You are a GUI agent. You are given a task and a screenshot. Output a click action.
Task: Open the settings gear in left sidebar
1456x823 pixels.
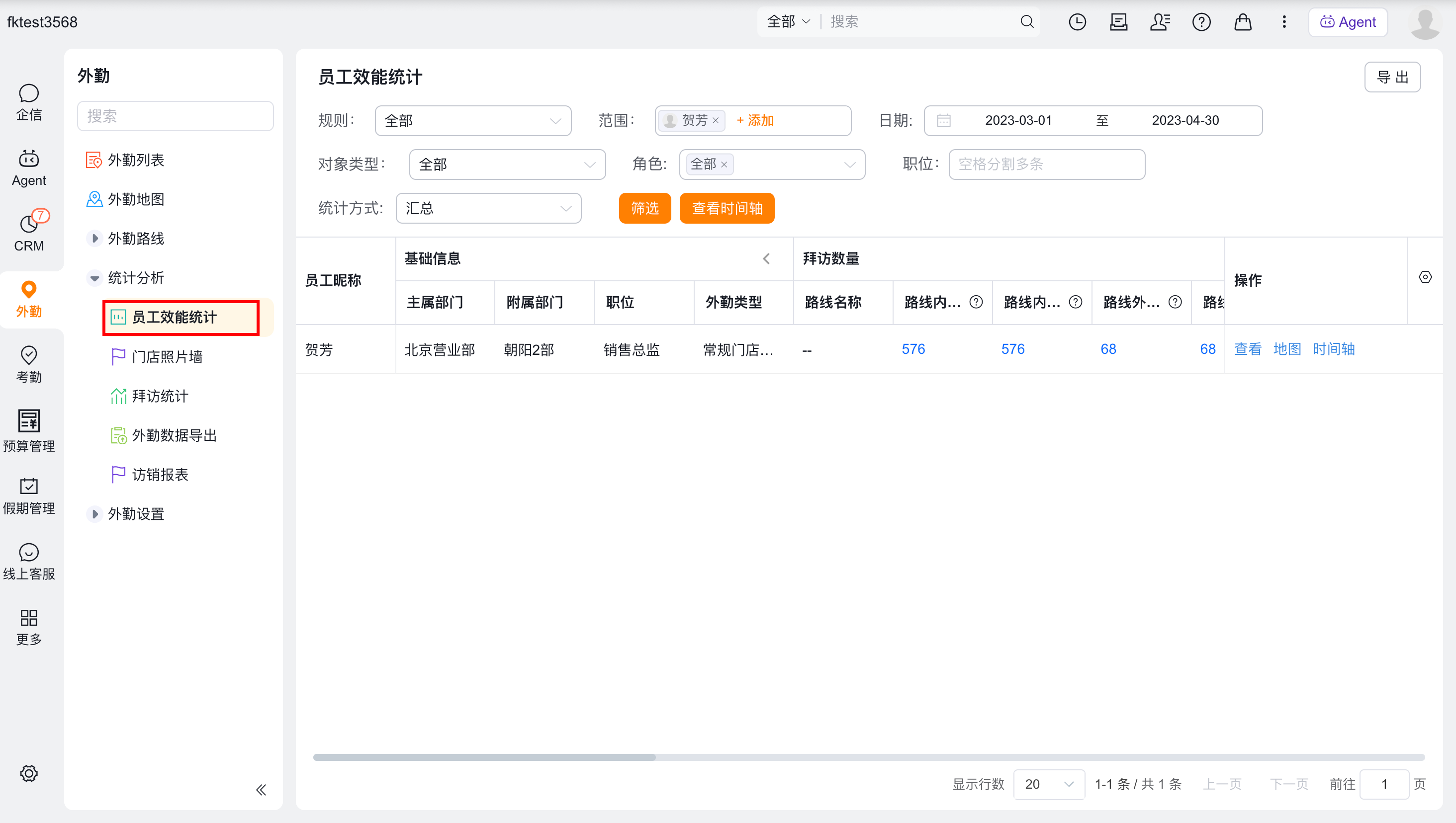[29, 773]
